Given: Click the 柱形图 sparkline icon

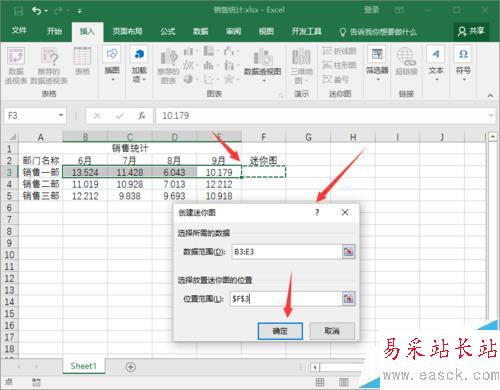Looking at the screenshot, I should [x=339, y=65].
